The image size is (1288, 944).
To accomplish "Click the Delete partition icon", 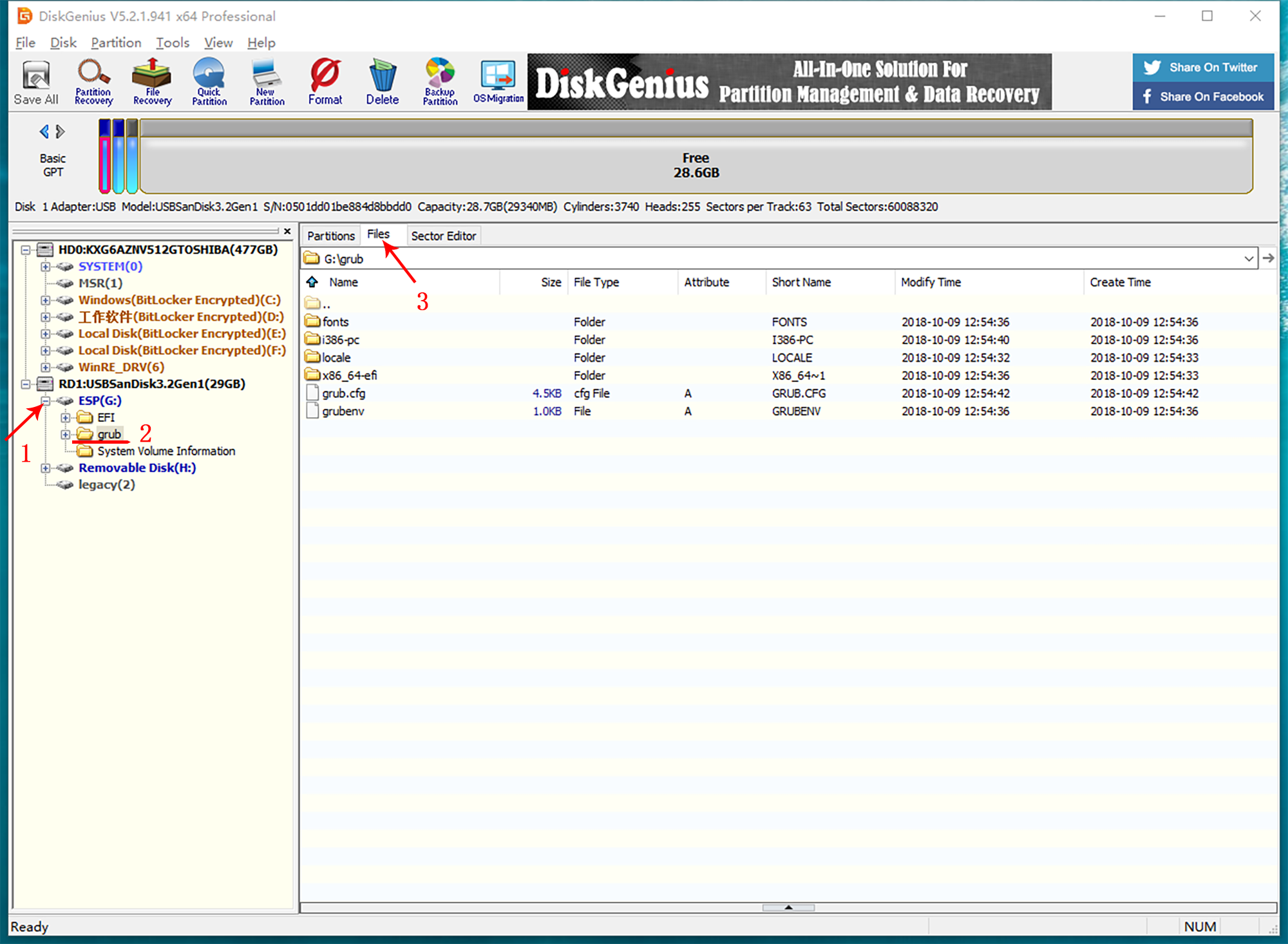I will (383, 82).
